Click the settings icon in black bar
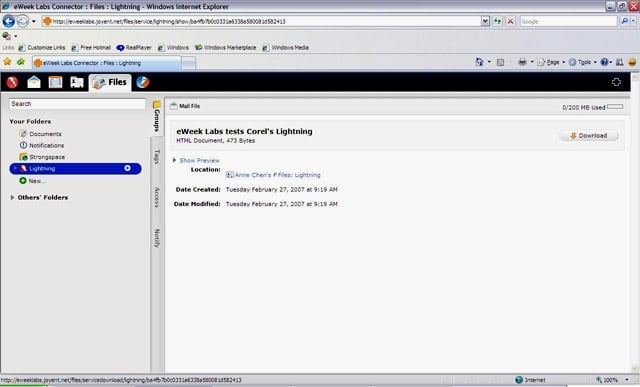640x387 pixels. point(616,82)
